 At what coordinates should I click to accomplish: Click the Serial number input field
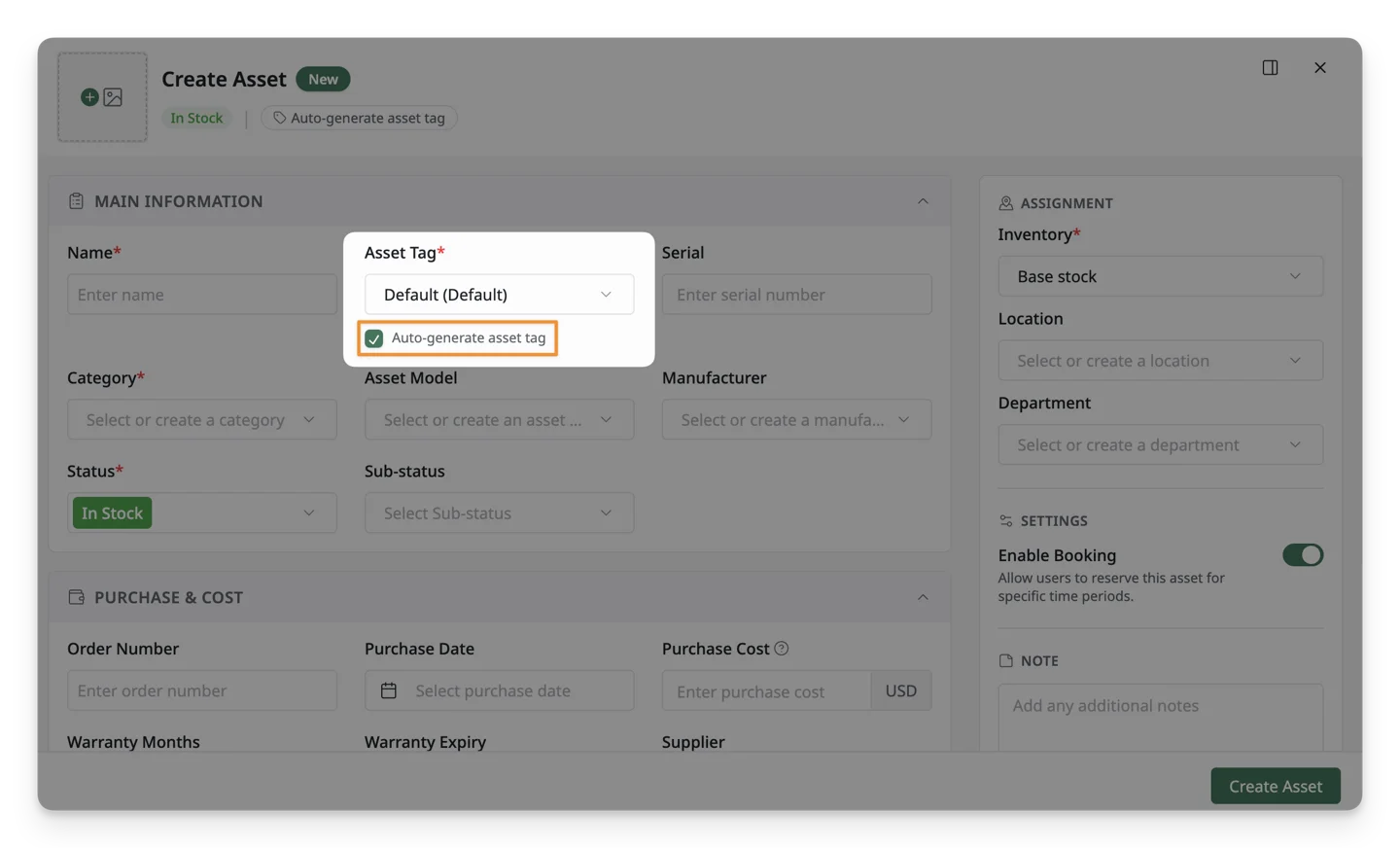click(796, 295)
